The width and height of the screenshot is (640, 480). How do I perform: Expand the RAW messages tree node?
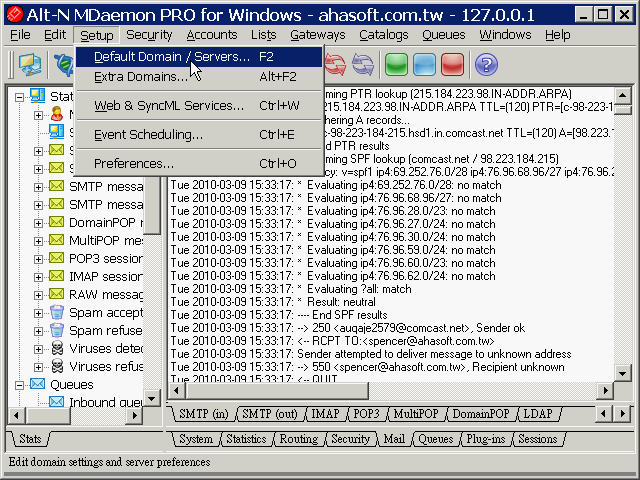(38, 295)
